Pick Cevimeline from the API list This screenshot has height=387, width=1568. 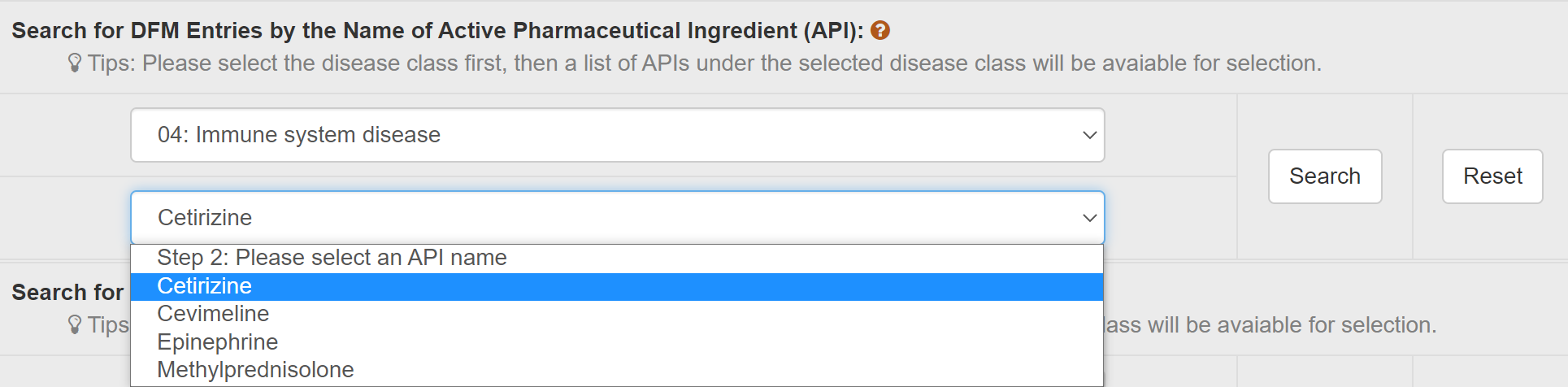(x=213, y=314)
